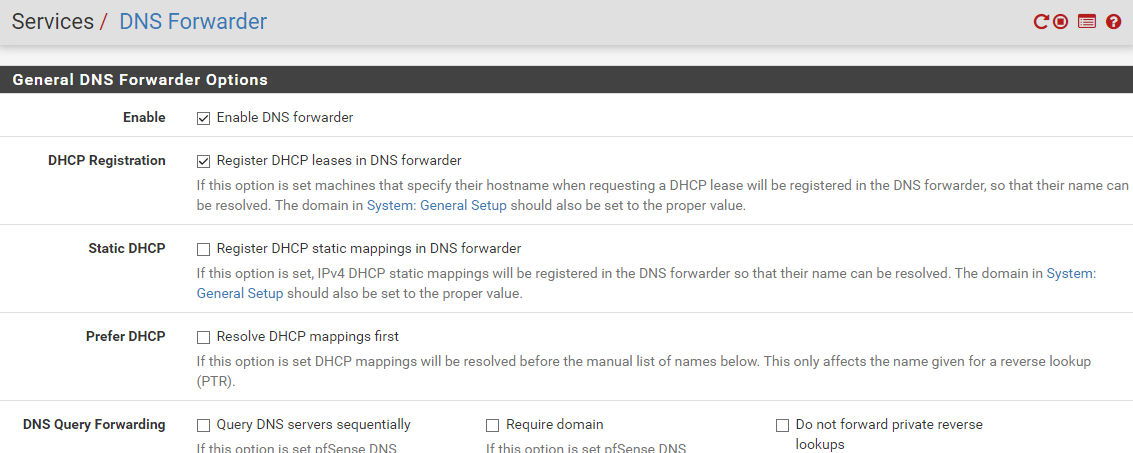Check Resolve DHCP mappings first
1133x453 pixels.
pyautogui.click(x=203, y=337)
